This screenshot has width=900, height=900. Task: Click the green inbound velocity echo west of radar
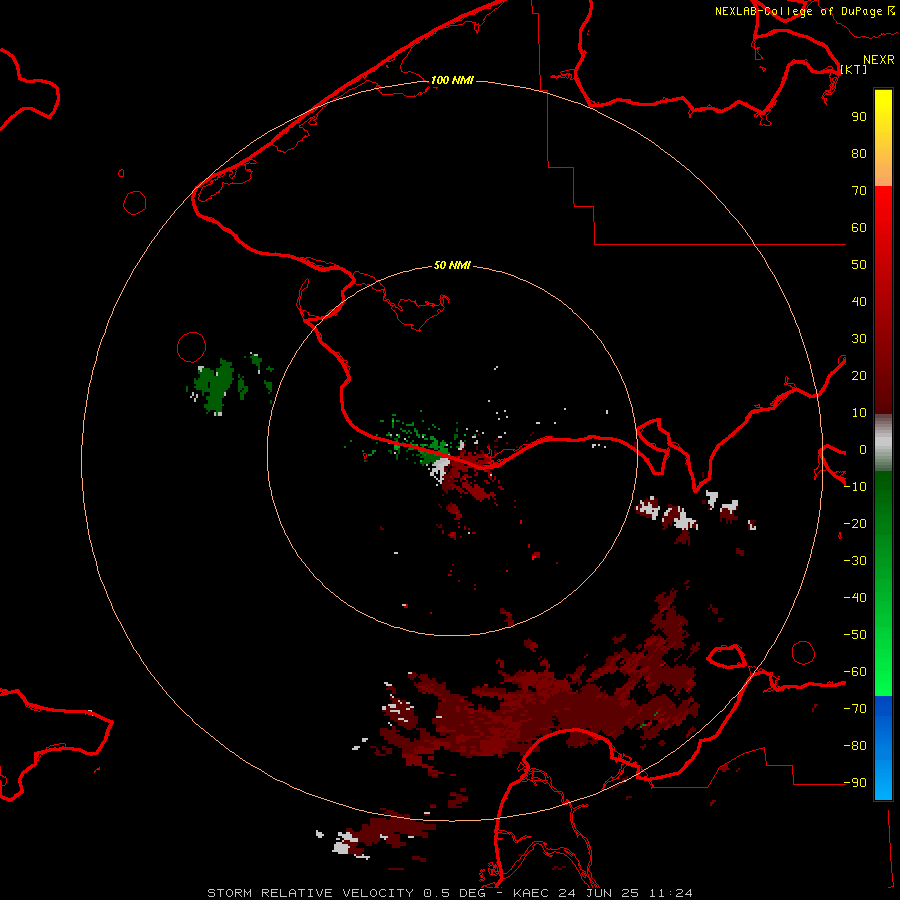(x=215, y=385)
